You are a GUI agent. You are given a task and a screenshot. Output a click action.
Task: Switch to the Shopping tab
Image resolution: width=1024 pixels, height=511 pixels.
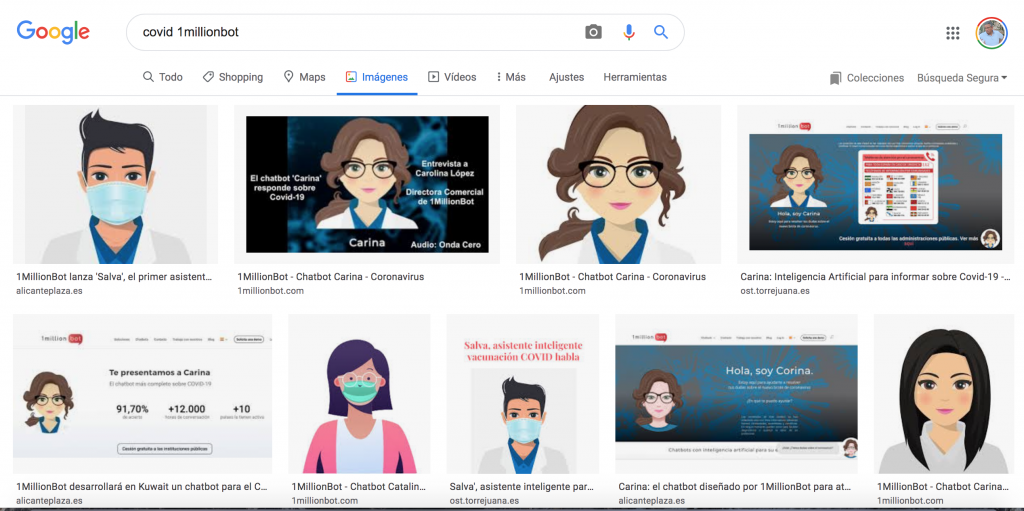click(x=232, y=77)
